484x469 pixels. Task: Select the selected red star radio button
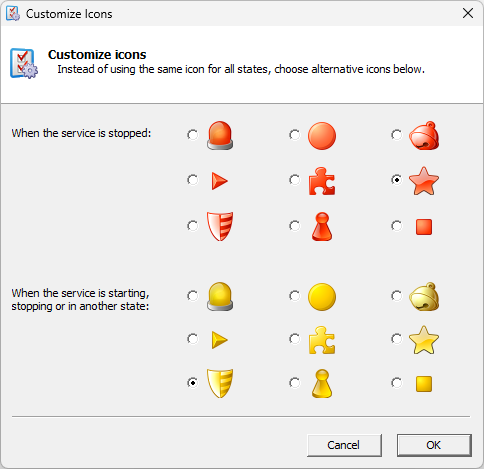pyautogui.click(x=396, y=180)
